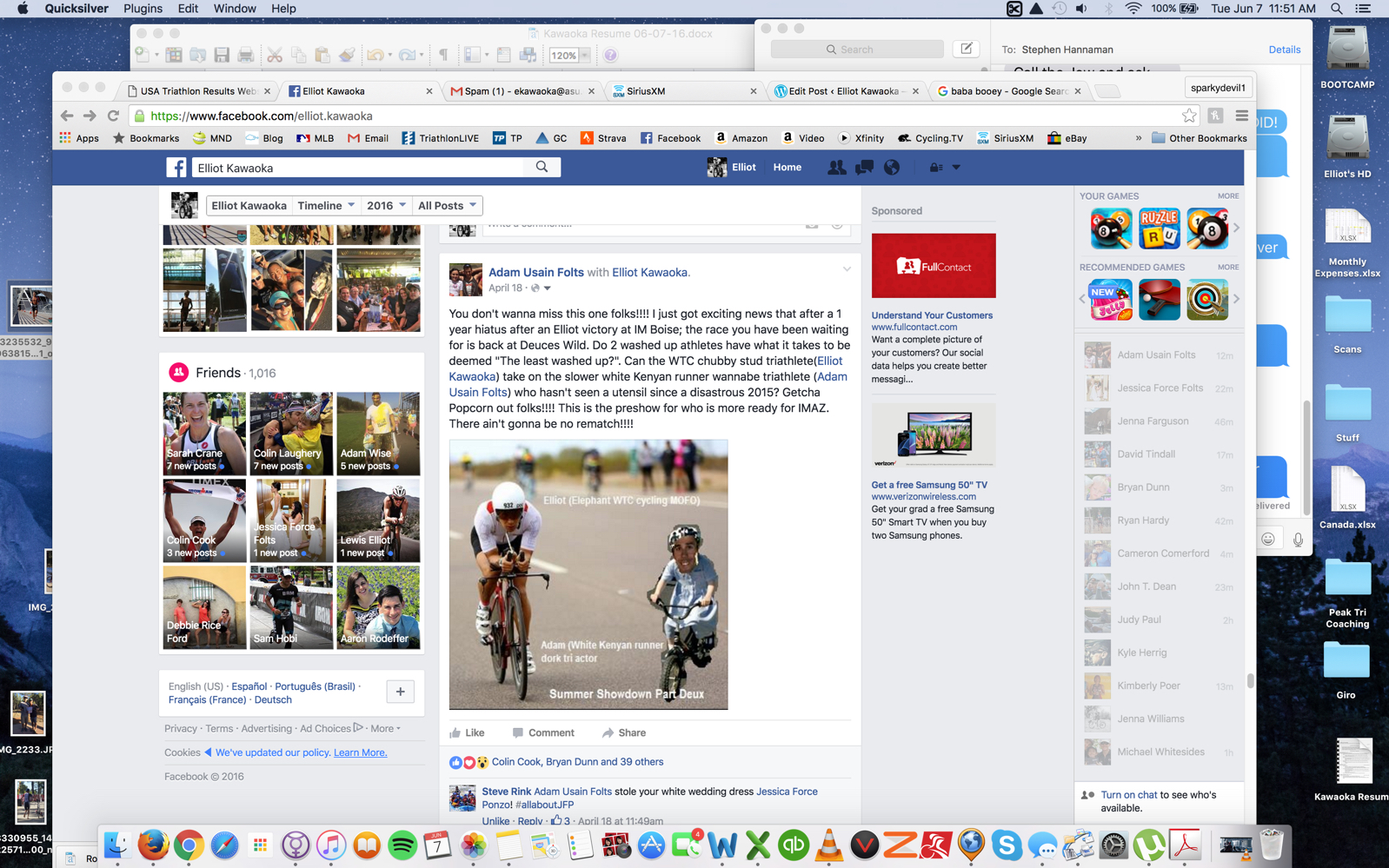Open the Learn More policy link
This screenshot has height=868, width=1389.
(x=360, y=752)
